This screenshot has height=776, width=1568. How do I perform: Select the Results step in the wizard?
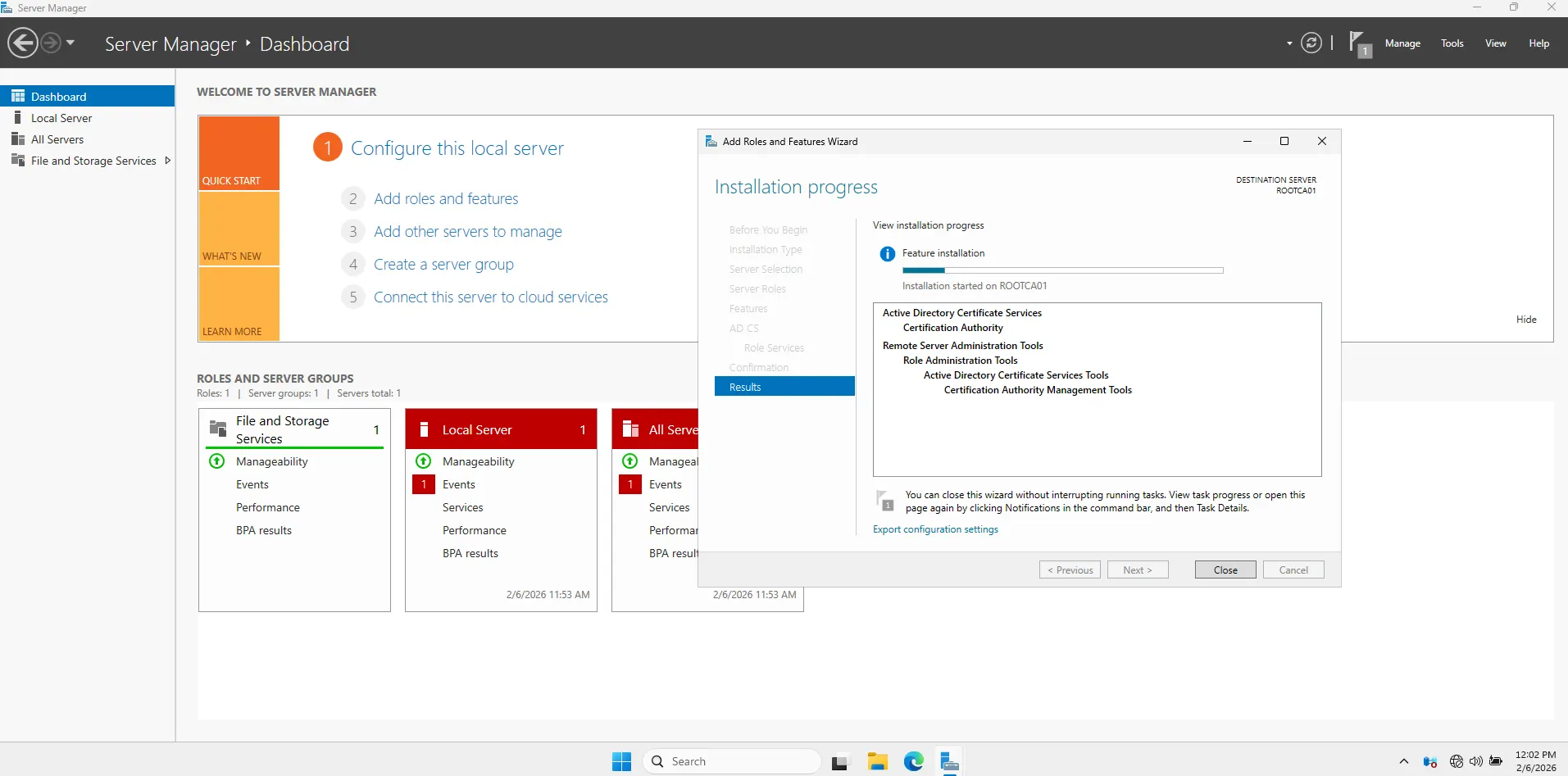pyautogui.click(x=784, y=387)
